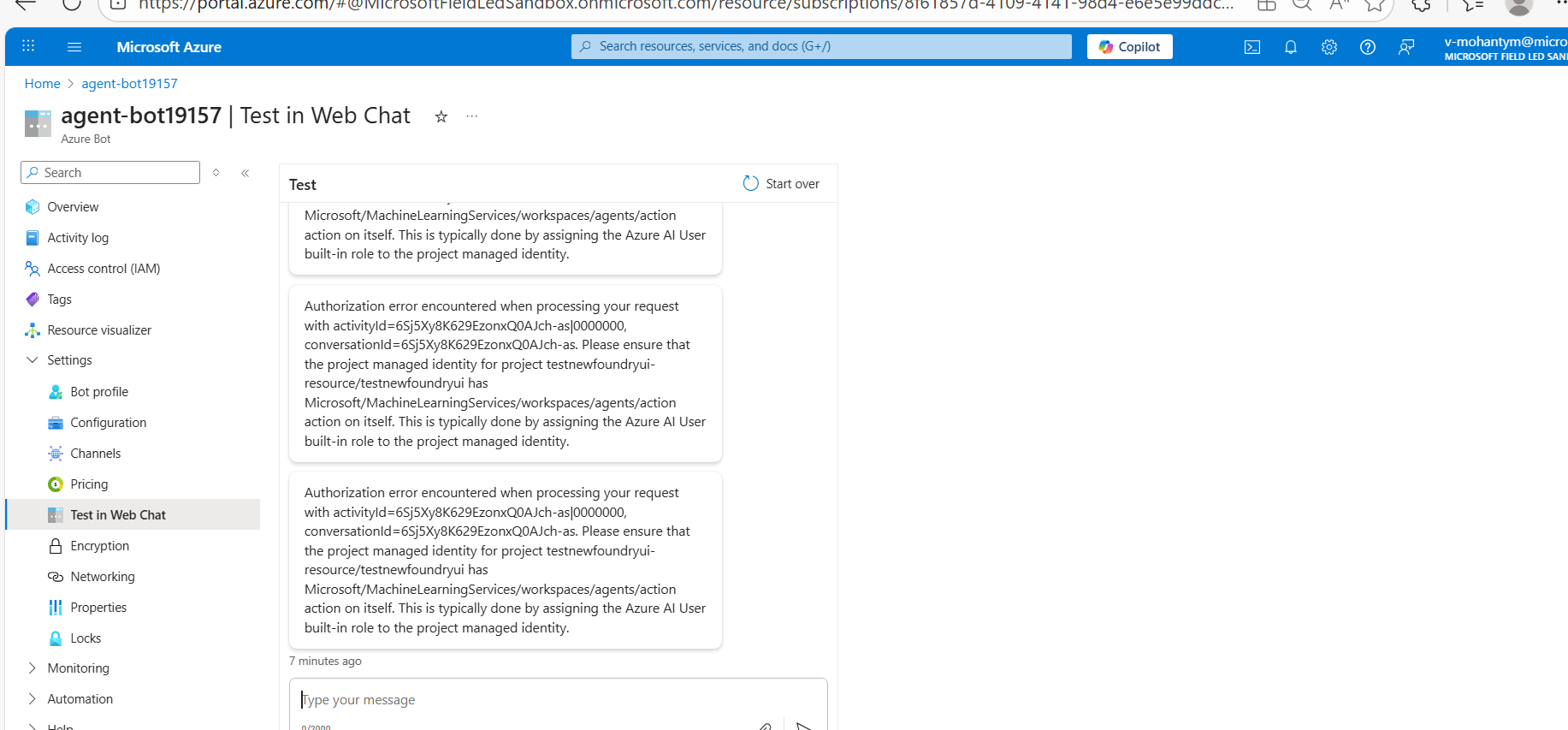Click the Resource visualizer icon
The image size is (1568, 730).
(33, 330)
